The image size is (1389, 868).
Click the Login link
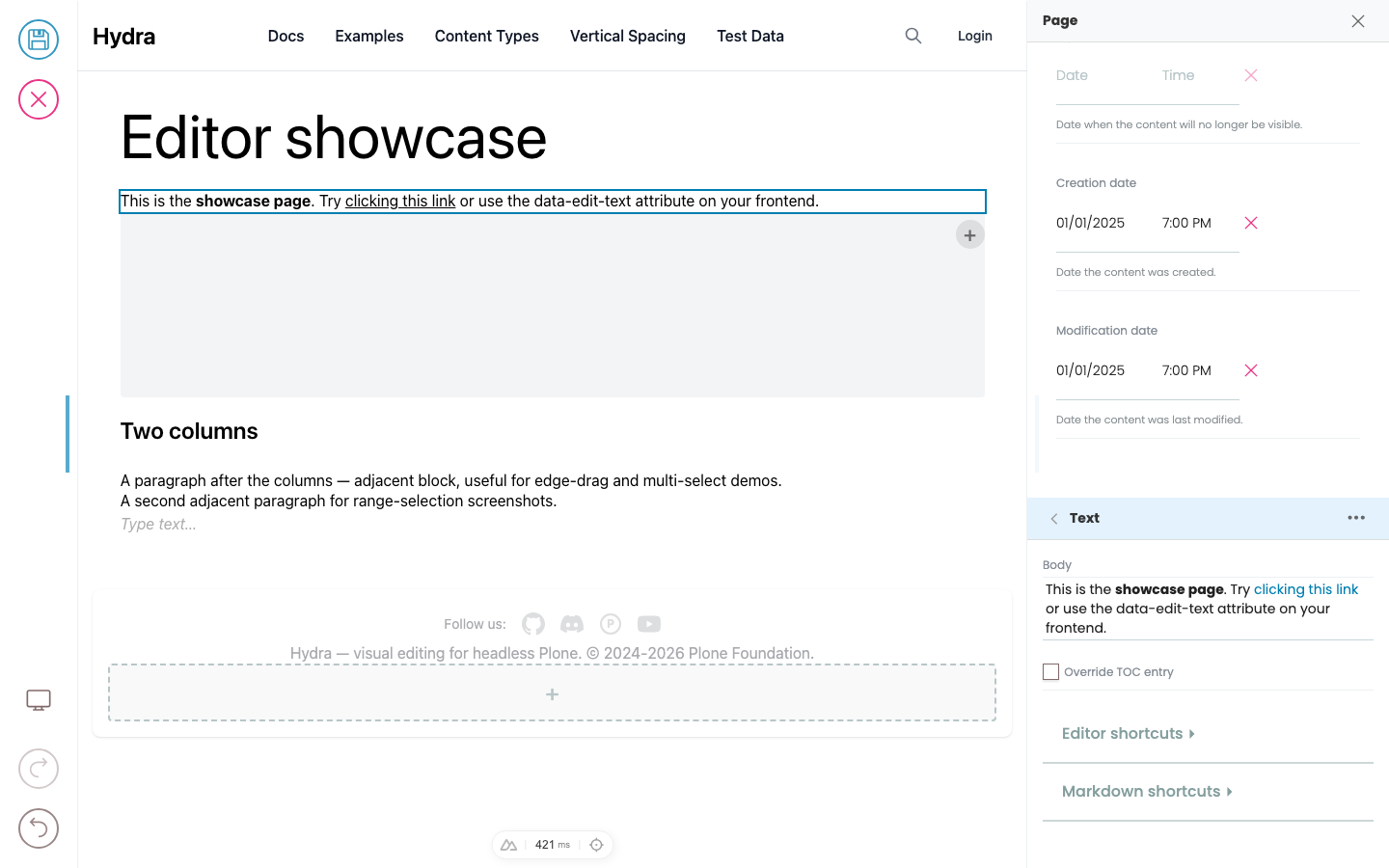pyautogui.click(x=975, y=36)
